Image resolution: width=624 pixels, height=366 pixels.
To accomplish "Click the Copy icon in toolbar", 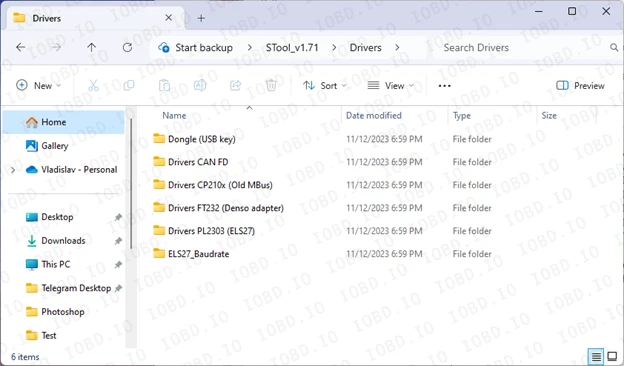I will click(129, 86).
